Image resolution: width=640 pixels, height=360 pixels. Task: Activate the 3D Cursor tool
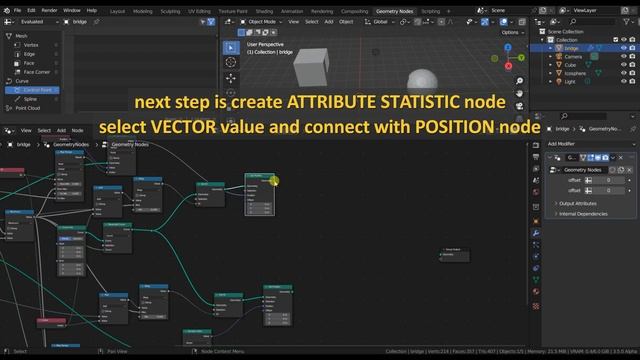click(x=231, y=62)
